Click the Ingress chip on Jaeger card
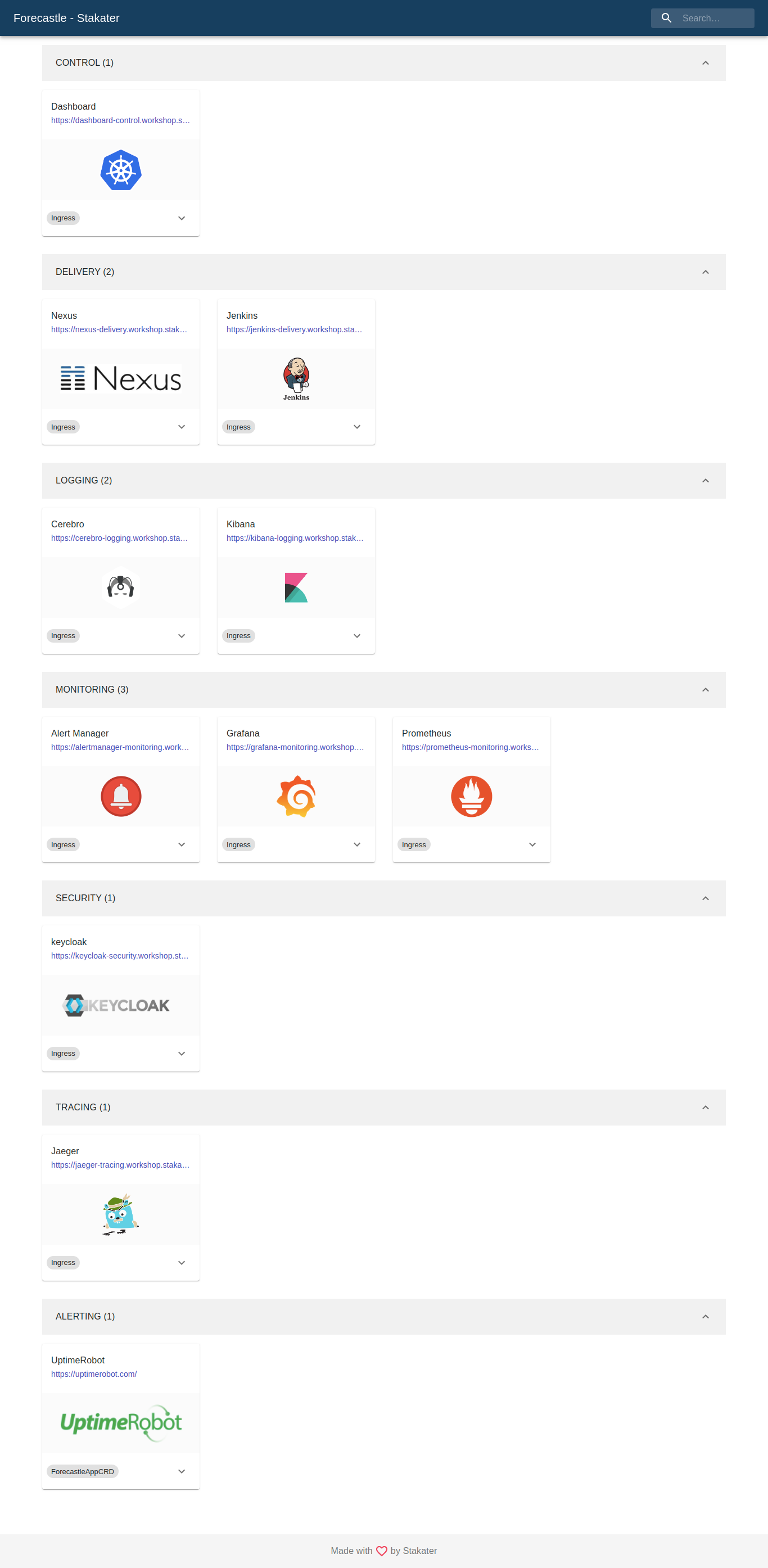The height and width of the screenshot is (1568, 768). (x=64, y=1262)
